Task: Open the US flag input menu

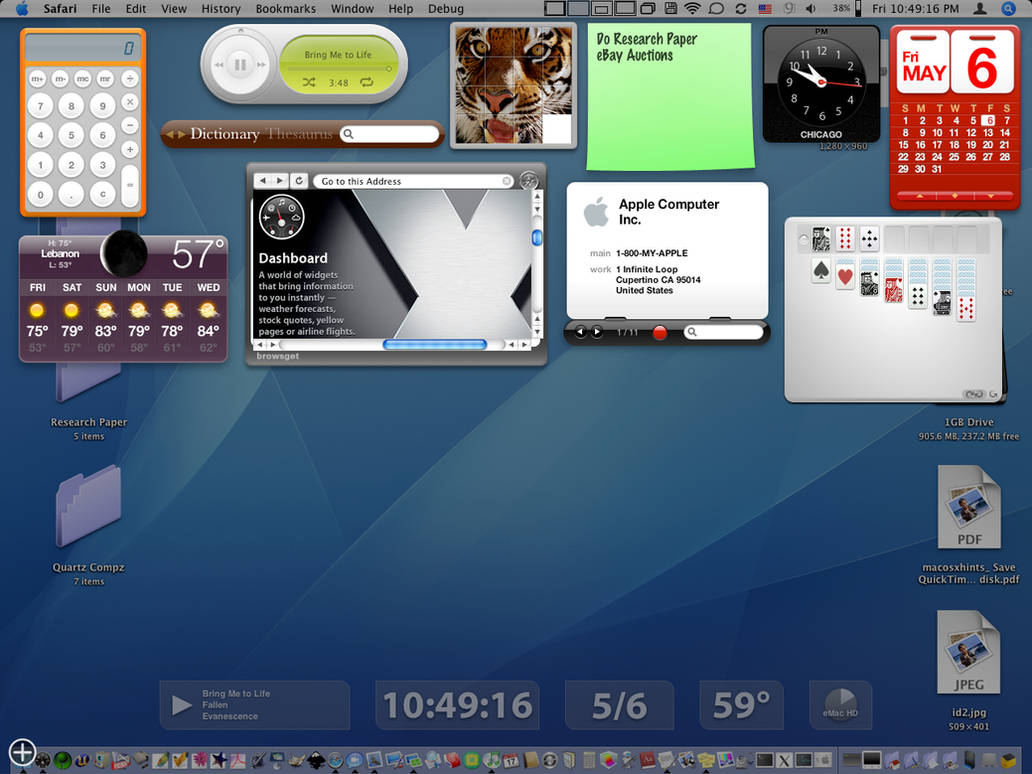Action: point(764,9)
